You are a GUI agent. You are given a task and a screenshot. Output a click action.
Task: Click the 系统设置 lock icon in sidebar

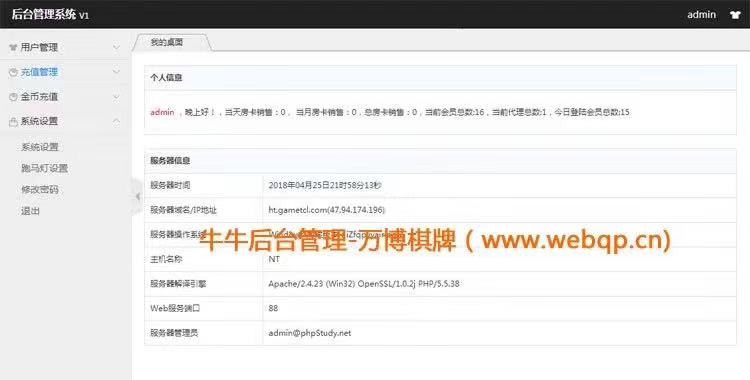(x=13, y=122)
